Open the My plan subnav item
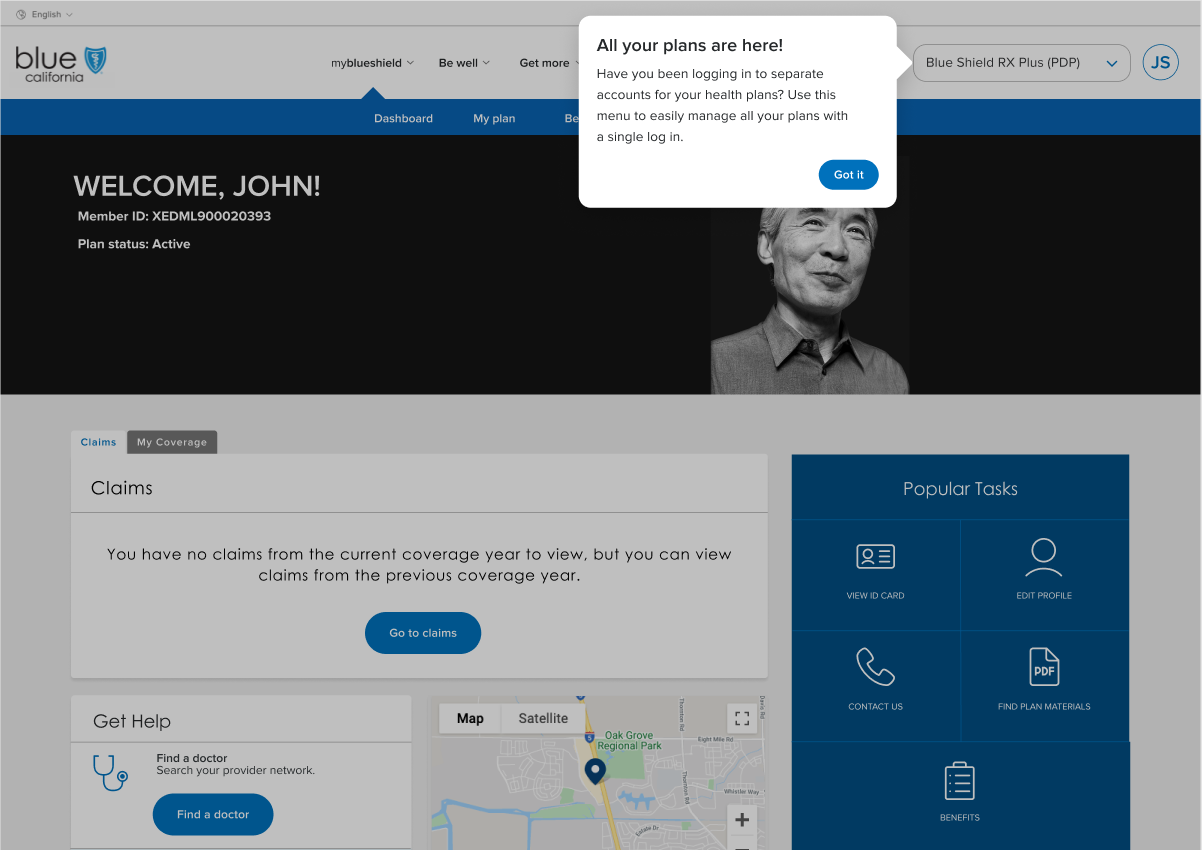This screenshot has width=1202, height=850. point(494,118)
